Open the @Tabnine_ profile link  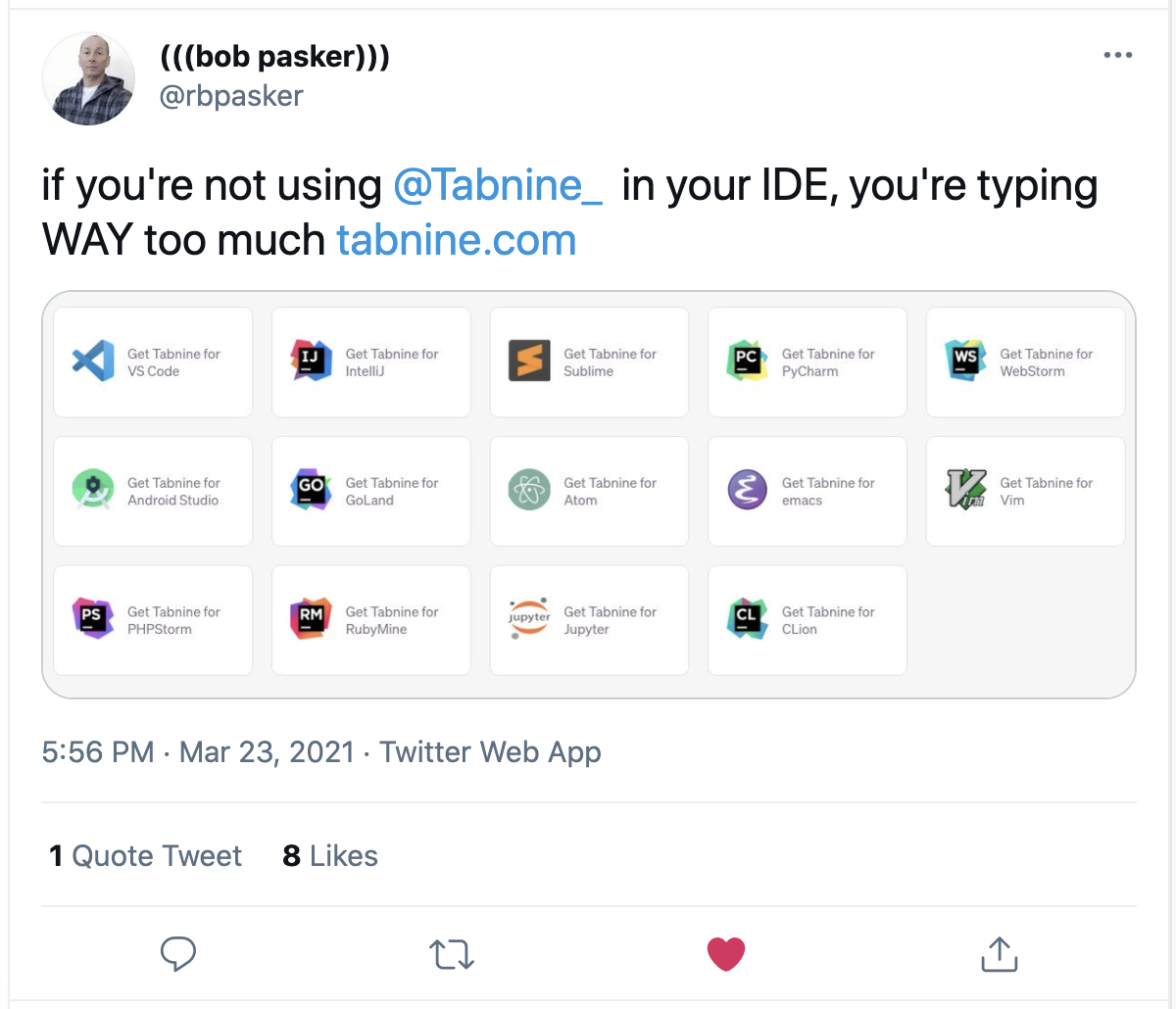496,184
